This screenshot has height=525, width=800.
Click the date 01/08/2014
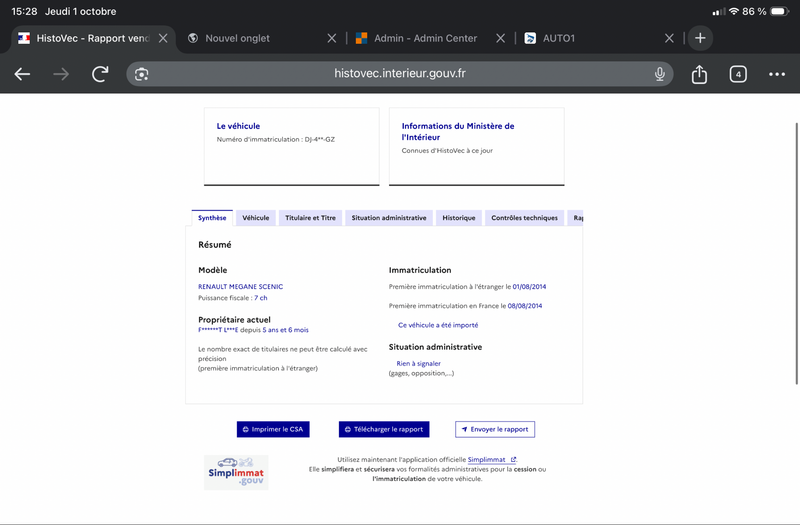tap(529, 287)
